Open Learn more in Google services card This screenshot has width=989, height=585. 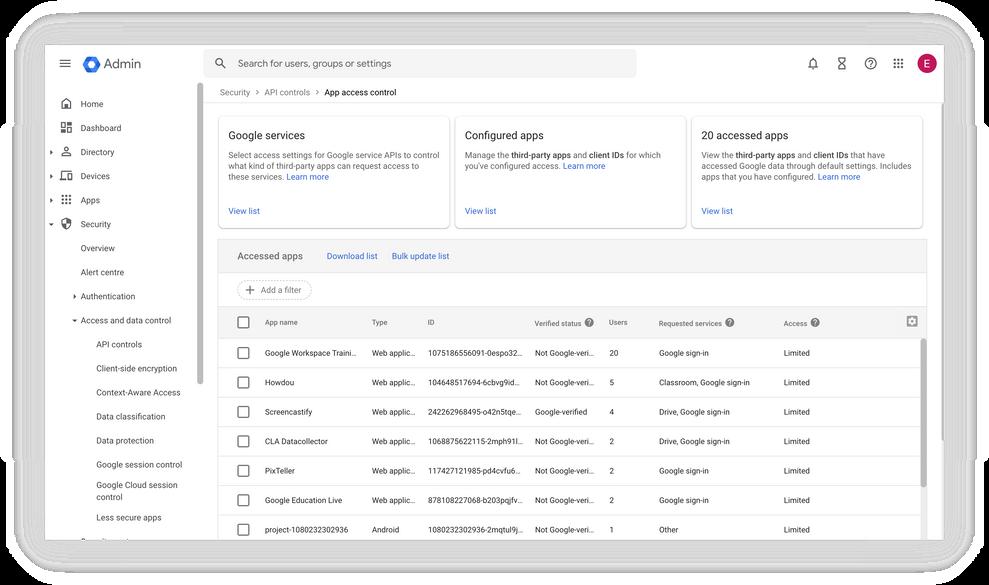[x=308, y=177]
